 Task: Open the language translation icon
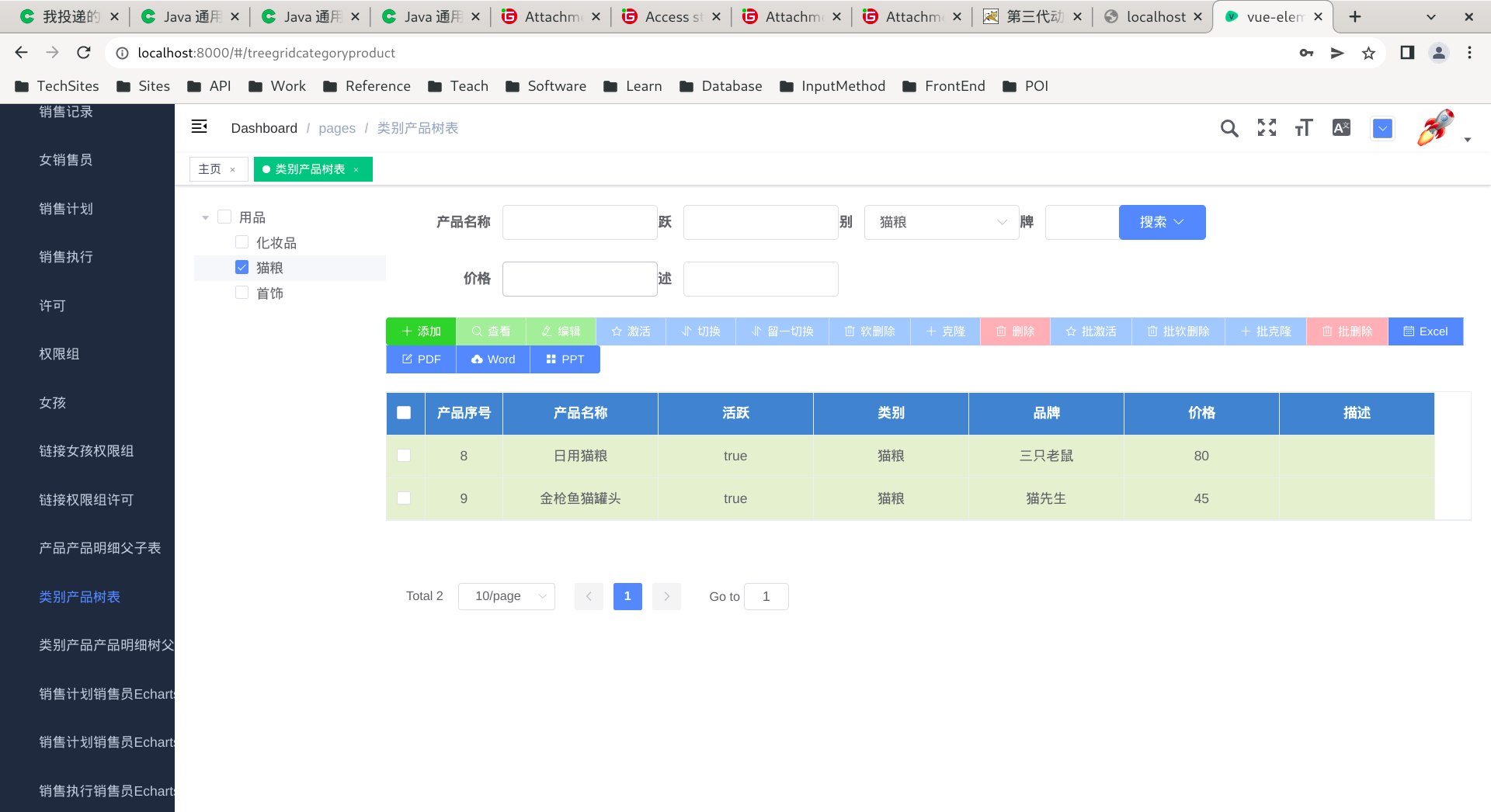[1340, 127]
